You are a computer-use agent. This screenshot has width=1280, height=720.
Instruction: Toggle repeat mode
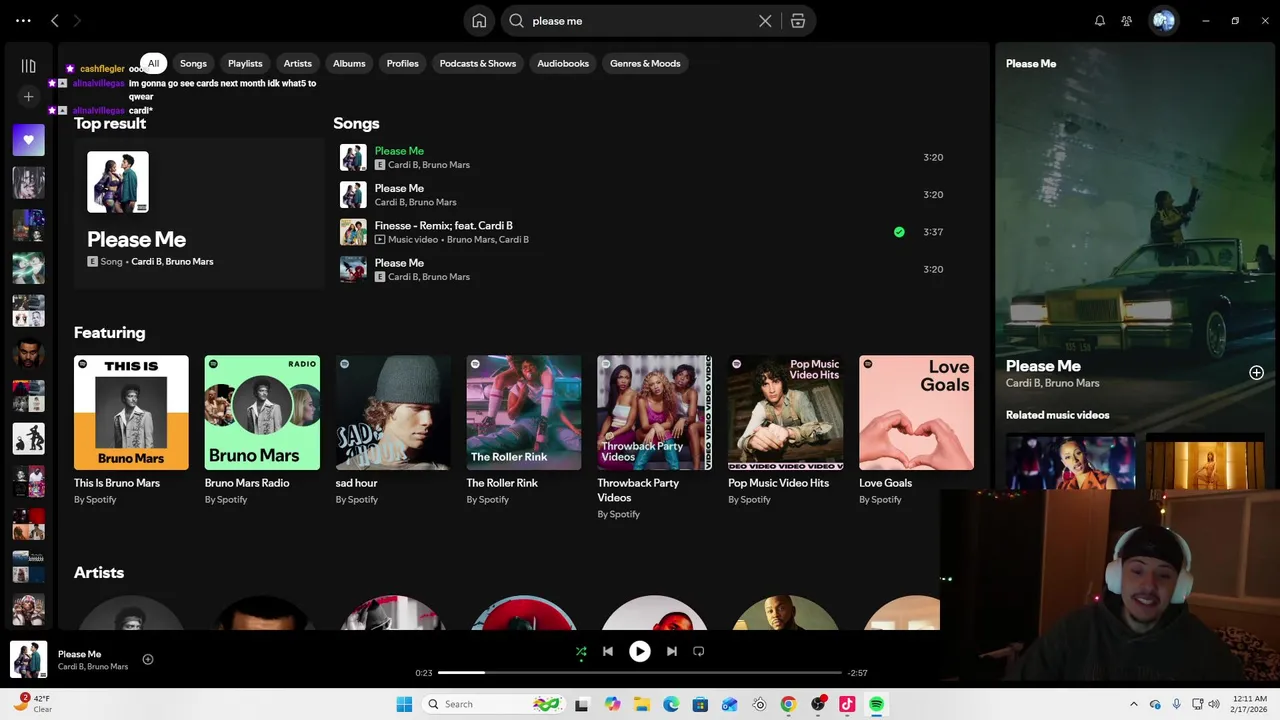pos(699,651)
